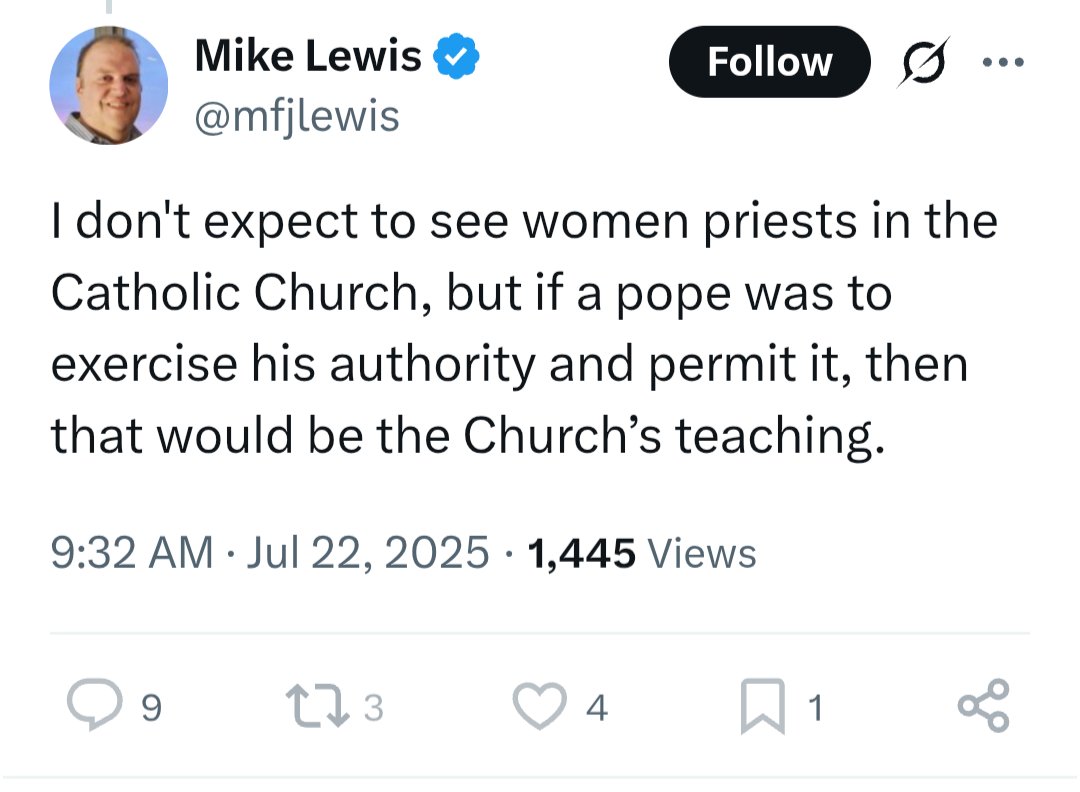Click the bookmark count number 1
The image size is (1080, 792).
coord(816,708)
